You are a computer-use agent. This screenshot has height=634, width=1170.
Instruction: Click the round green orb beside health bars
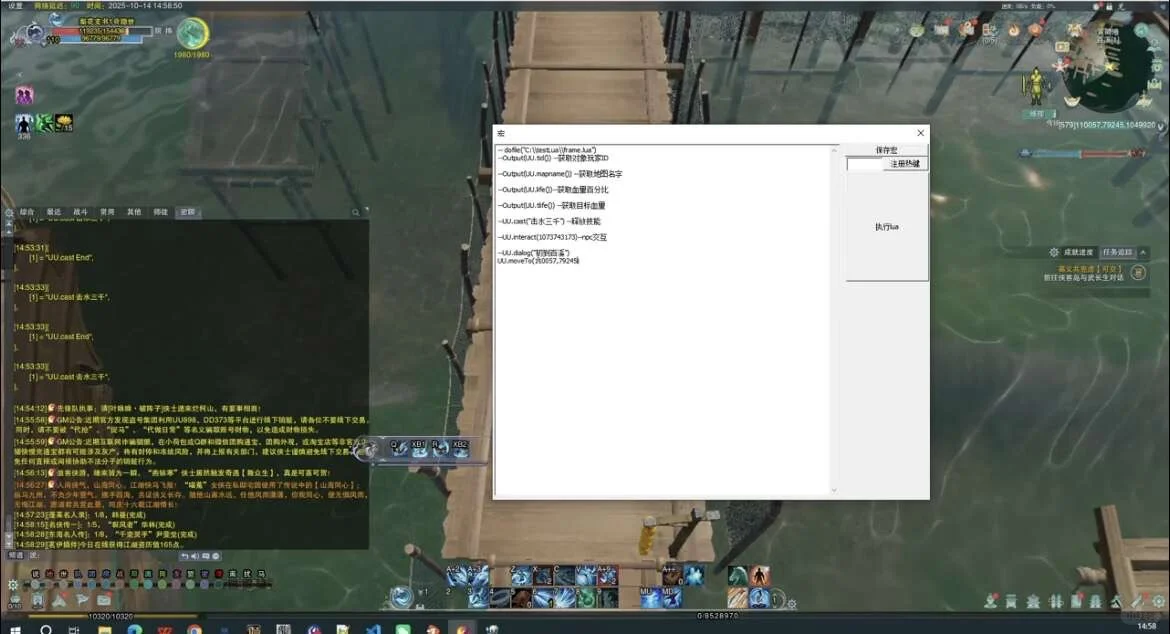click(193, 33)
